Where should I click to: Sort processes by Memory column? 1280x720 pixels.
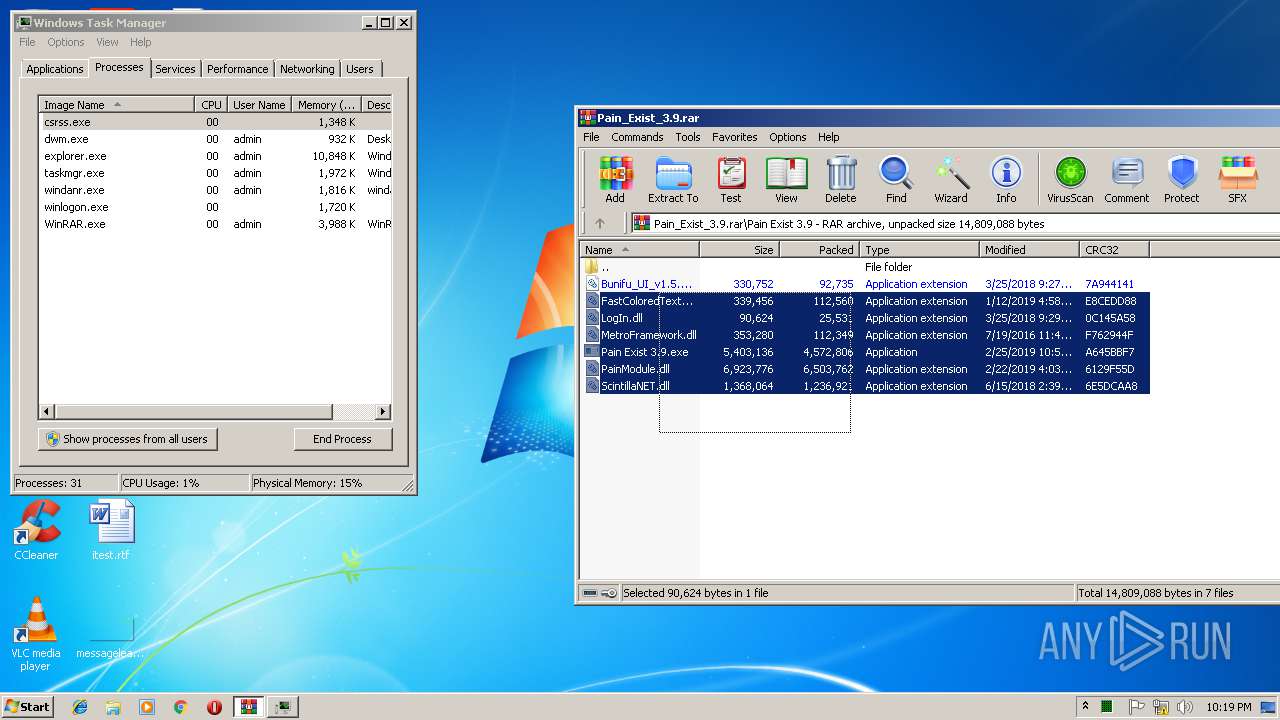click(327, 105)
